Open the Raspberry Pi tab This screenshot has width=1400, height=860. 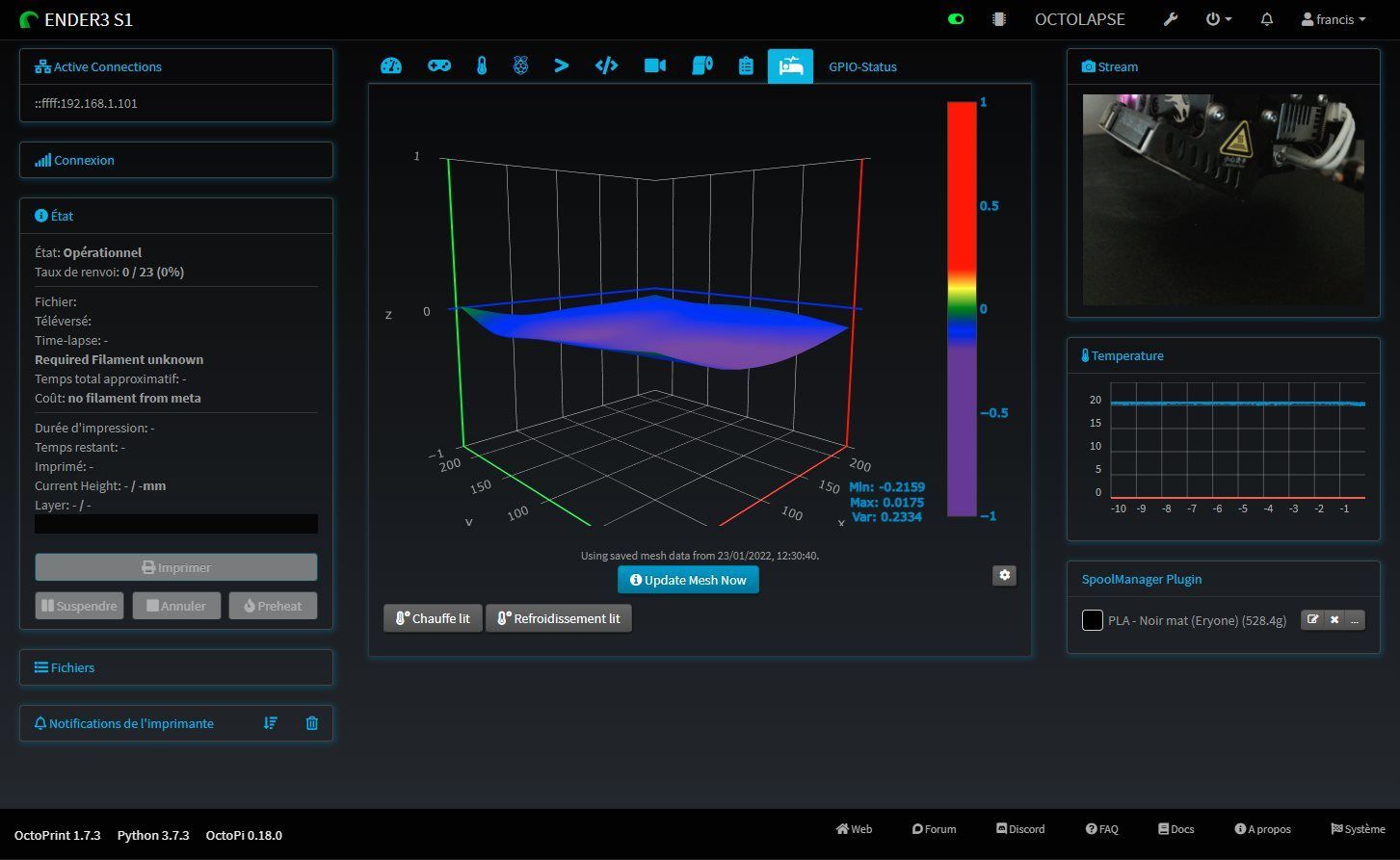pos(520,66)
